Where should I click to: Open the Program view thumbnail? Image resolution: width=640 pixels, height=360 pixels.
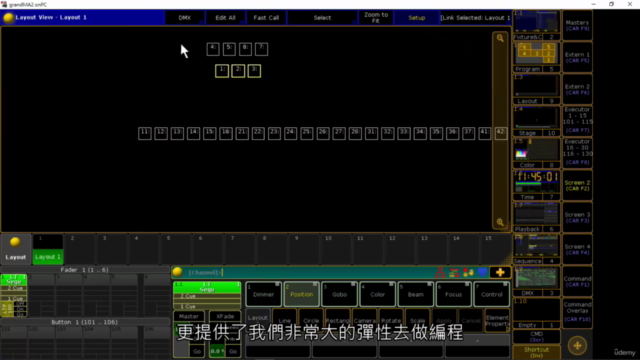pyautogui.click(x=536, y=57)
